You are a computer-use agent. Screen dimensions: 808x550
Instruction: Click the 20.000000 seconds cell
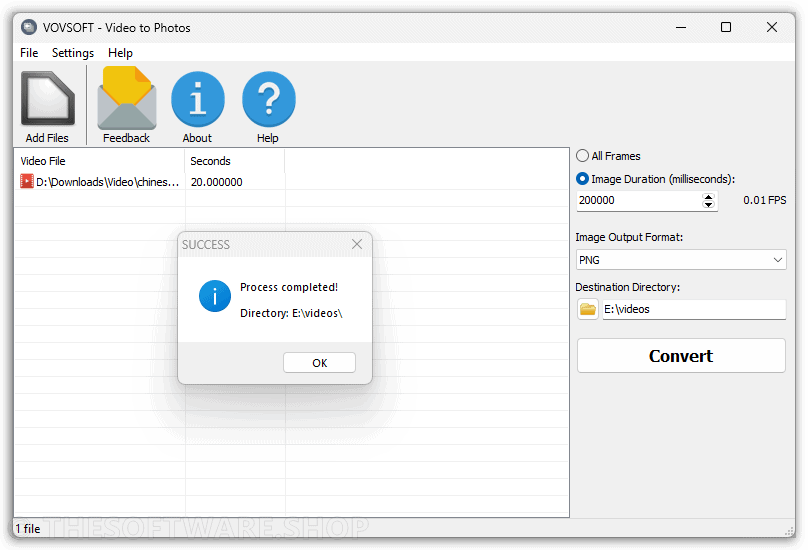[x=216, y=182]
